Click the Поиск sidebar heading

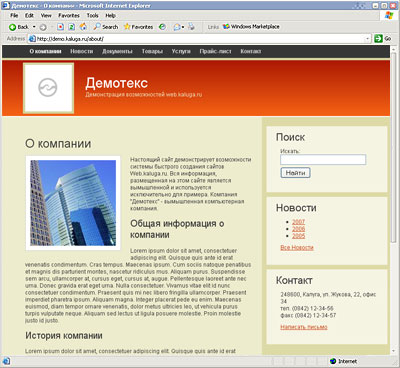(x=290, y=137)
